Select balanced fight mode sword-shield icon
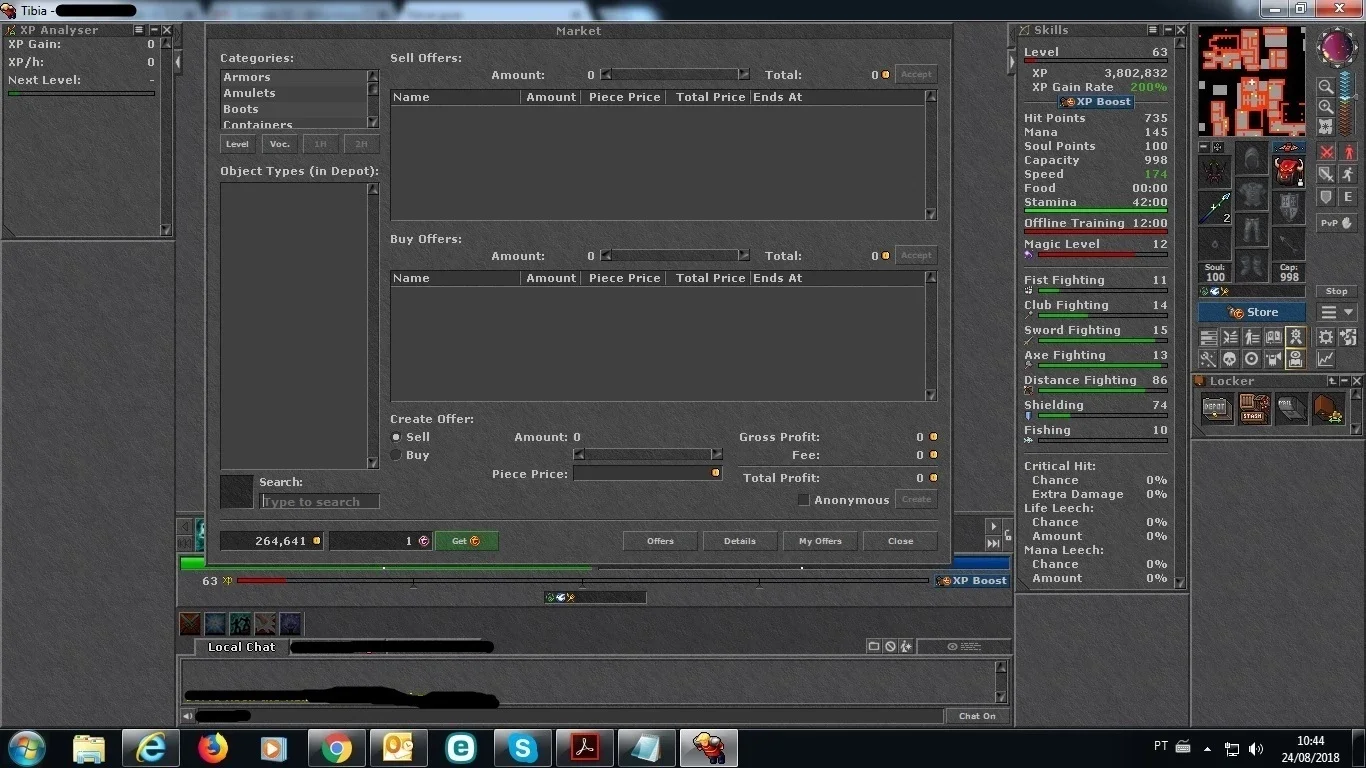This screenshot has height=768, width=1366. tap(1326, 174)
